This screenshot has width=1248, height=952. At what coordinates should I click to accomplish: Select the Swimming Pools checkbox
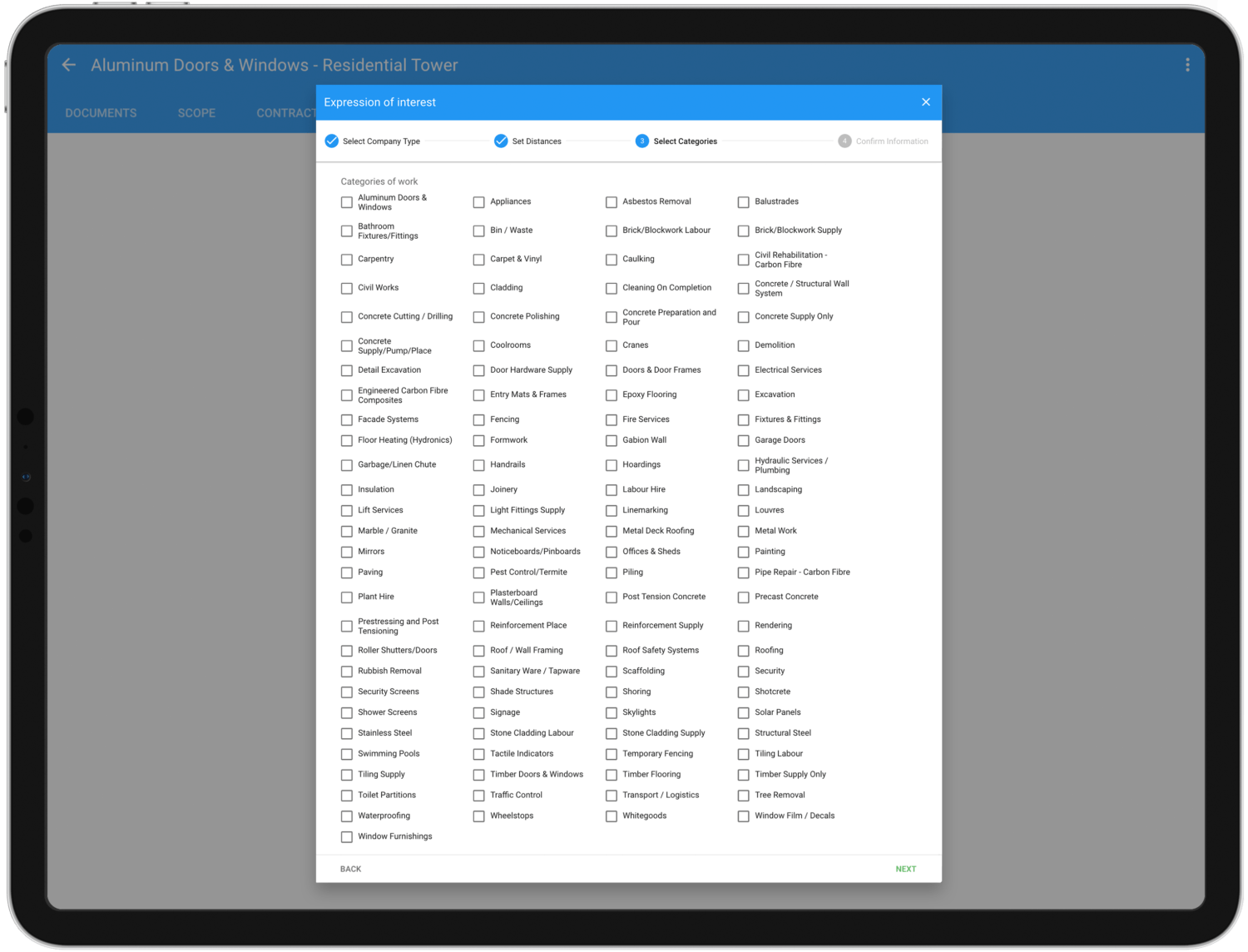pos(346,754)
